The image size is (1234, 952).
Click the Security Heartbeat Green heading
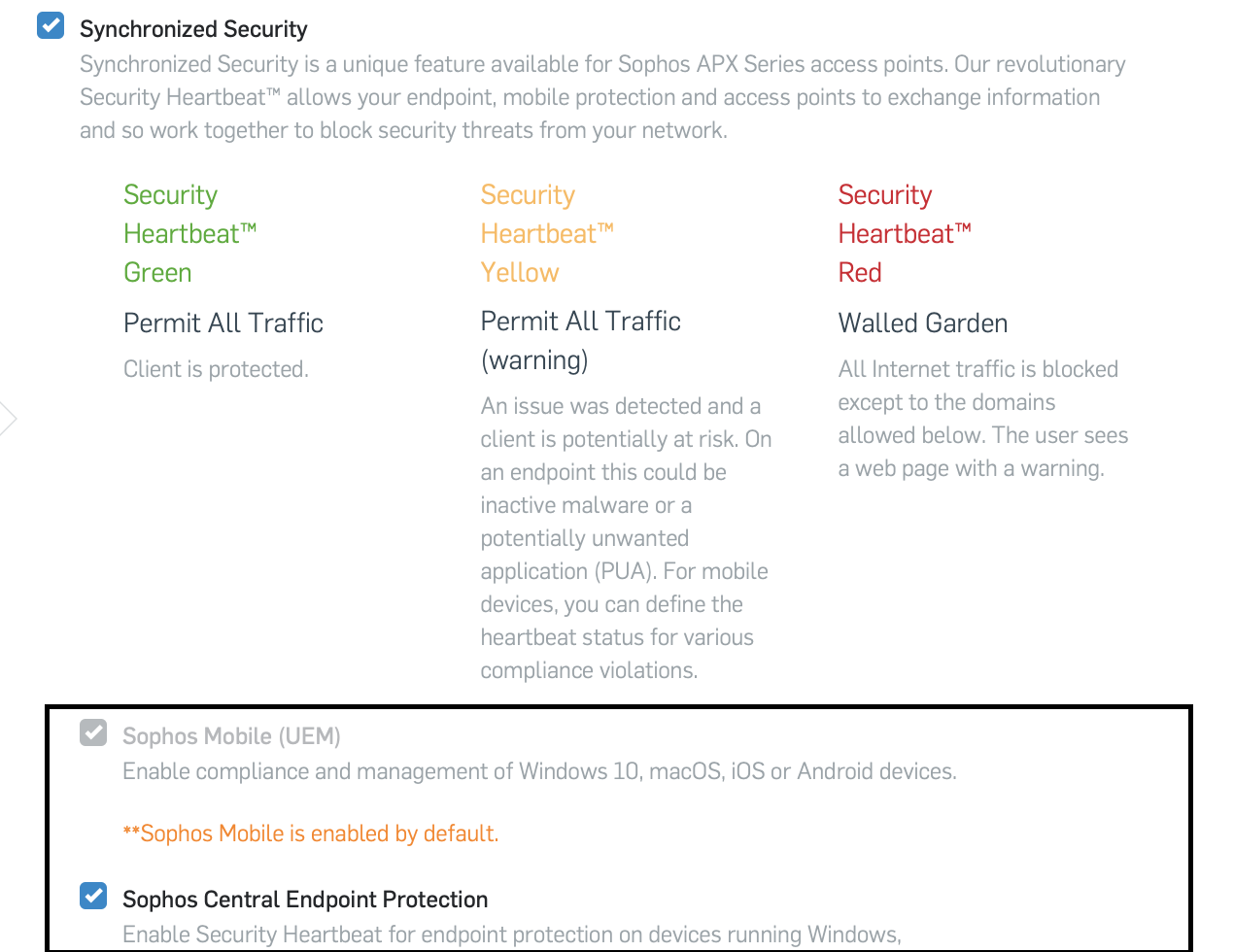[189, 233]
